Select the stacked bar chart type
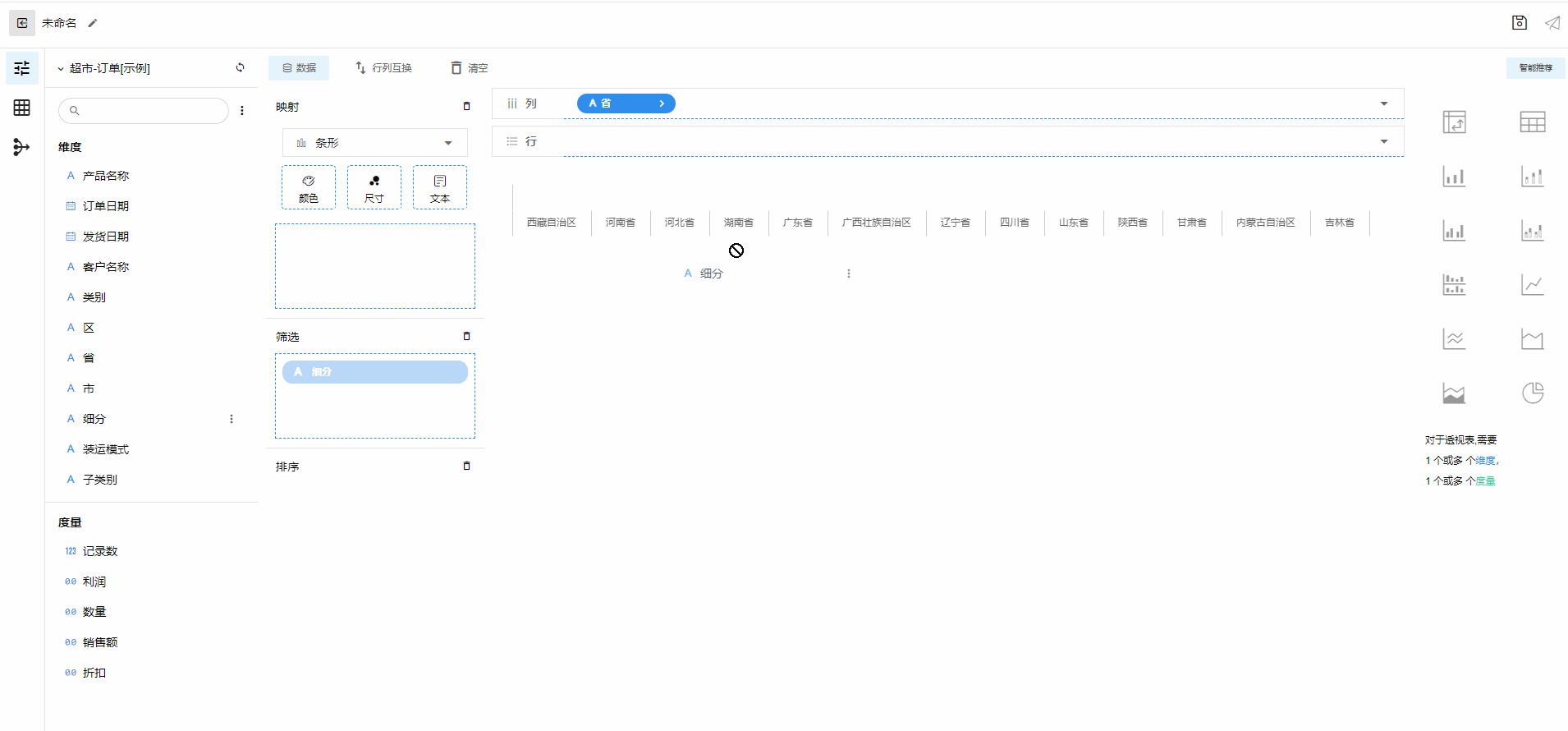1568x731 pixels. tap(1533, 177)
